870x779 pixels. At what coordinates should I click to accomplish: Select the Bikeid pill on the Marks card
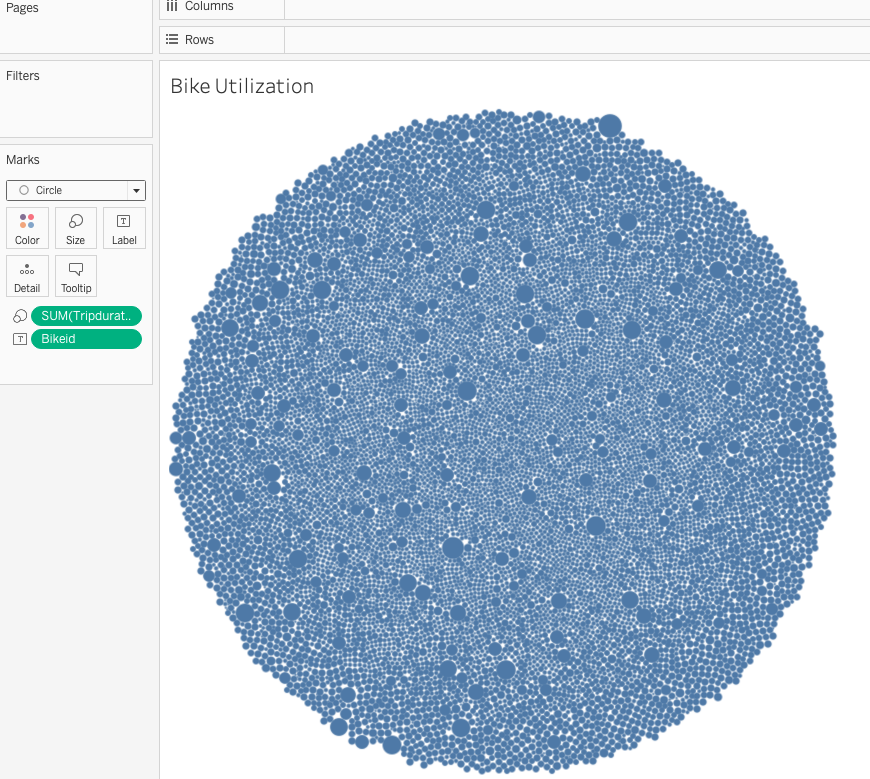point(86,339)
